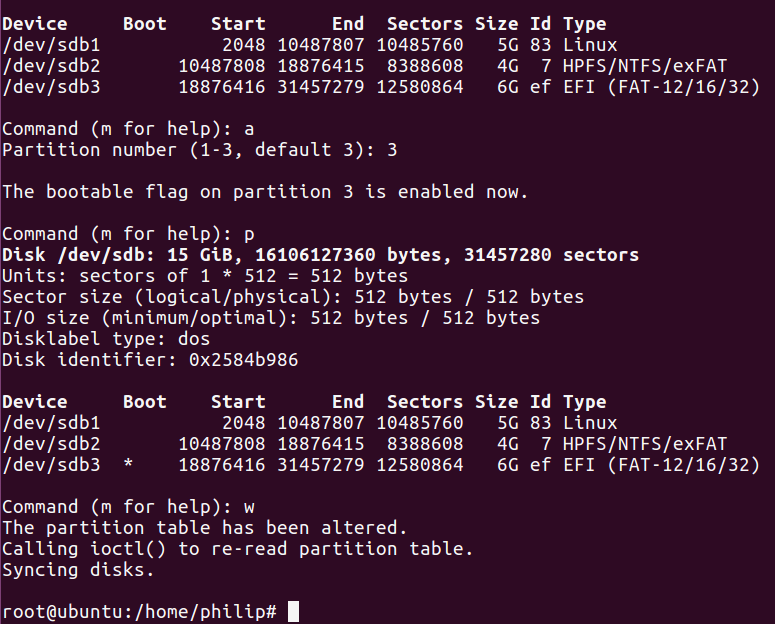Click the 'Disklabel type: dos' line
The height and width of the screenshot is (624, 775).
106,339
